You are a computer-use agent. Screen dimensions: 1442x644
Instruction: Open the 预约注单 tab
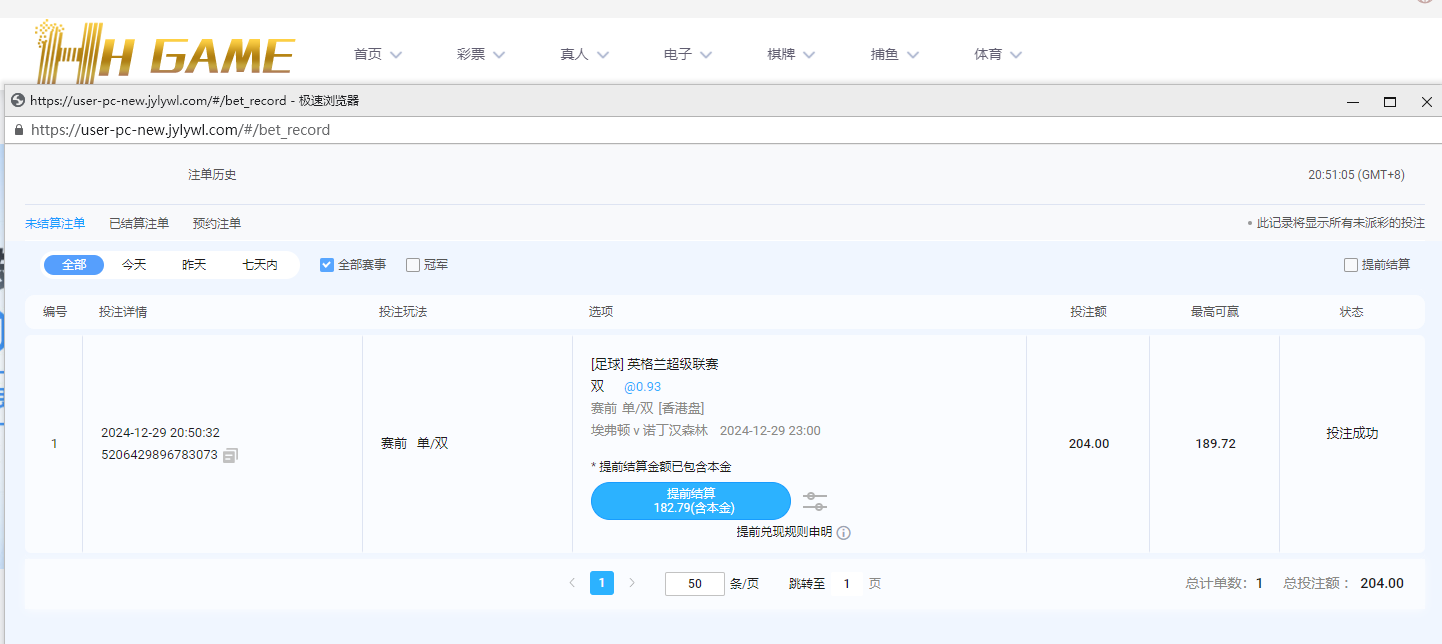pos(217,224)
